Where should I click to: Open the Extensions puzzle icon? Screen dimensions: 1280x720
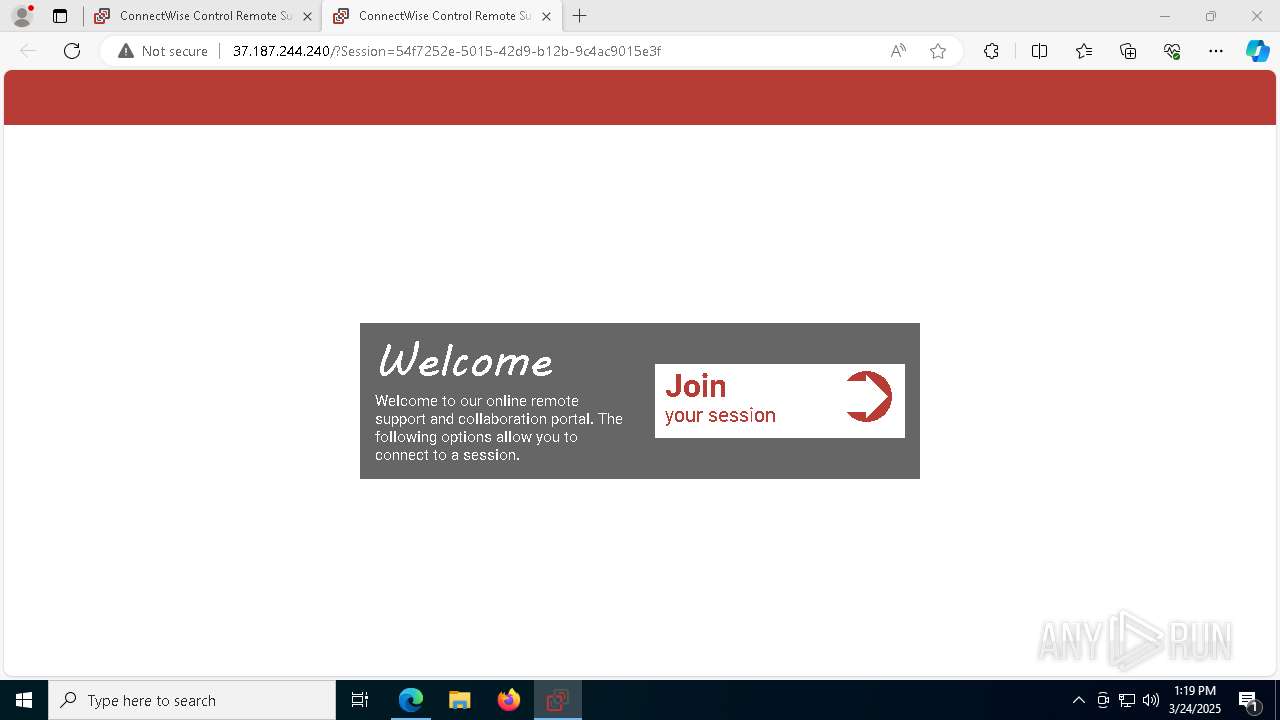point(991,51)
